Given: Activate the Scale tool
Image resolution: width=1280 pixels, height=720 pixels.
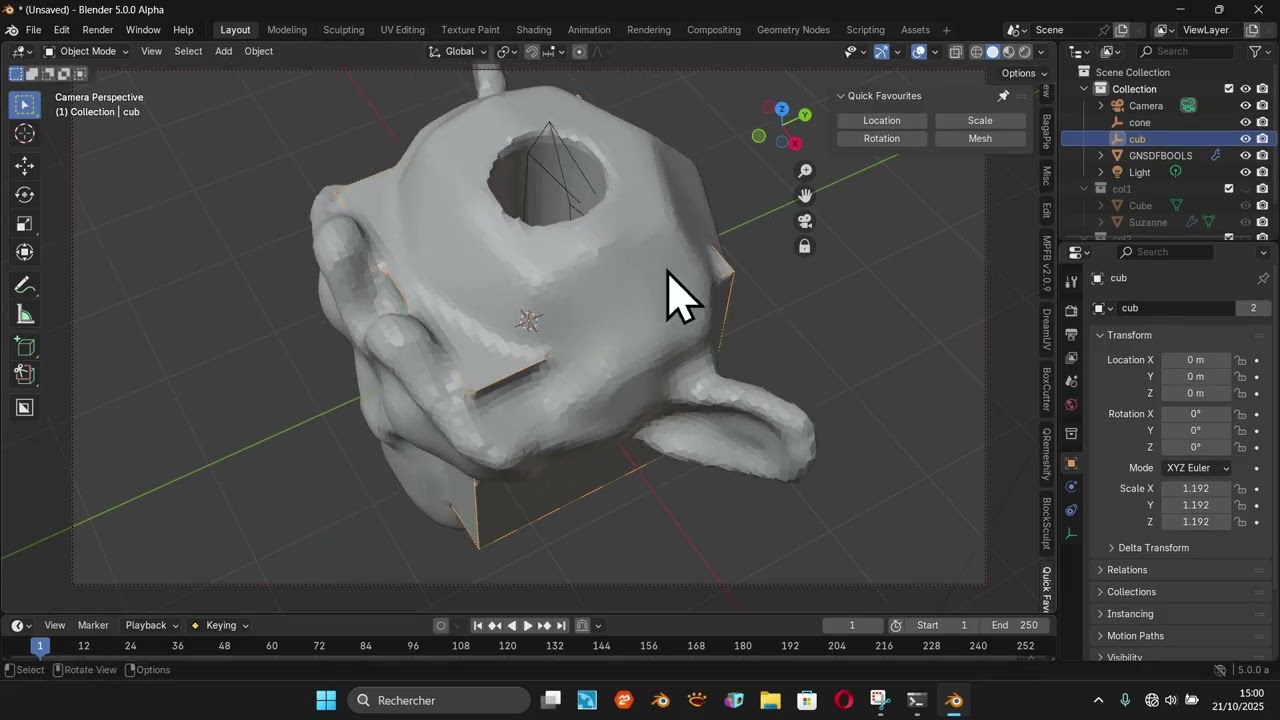Looking at the screenshot, I should pos(25,224).
